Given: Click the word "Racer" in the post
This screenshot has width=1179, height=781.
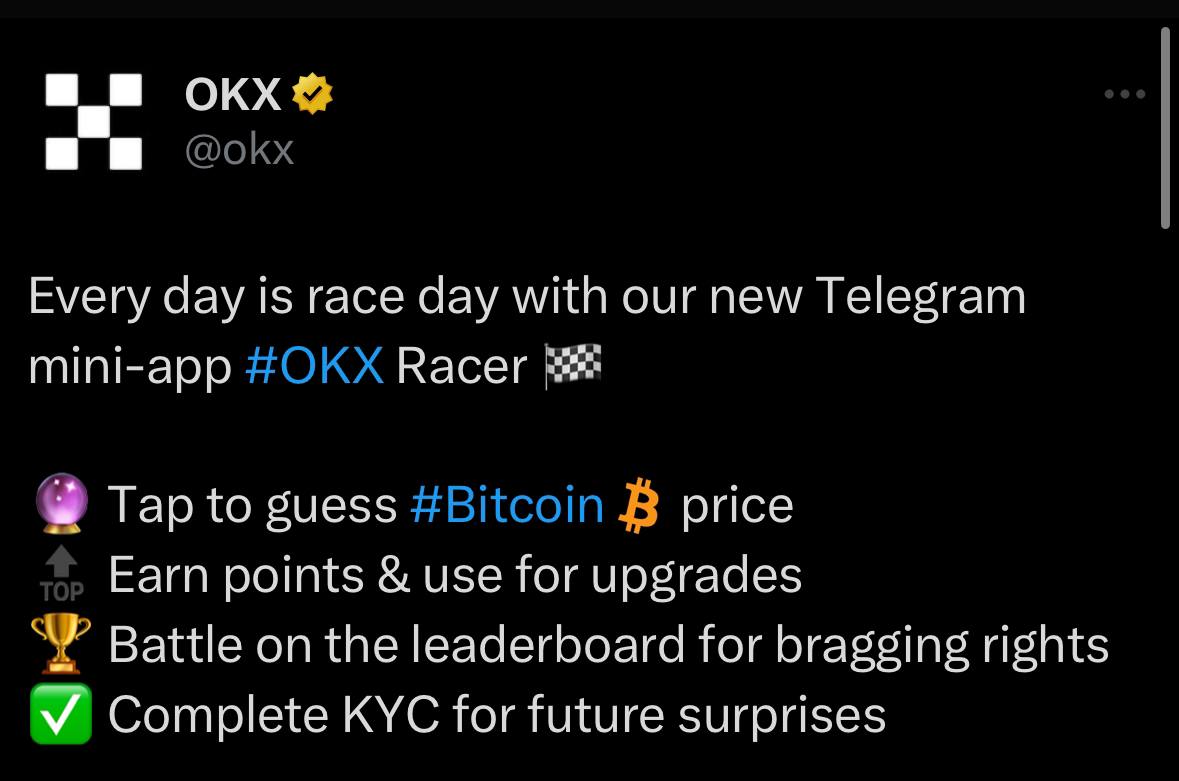Looking at the screenshot, I should coord(461,367).
